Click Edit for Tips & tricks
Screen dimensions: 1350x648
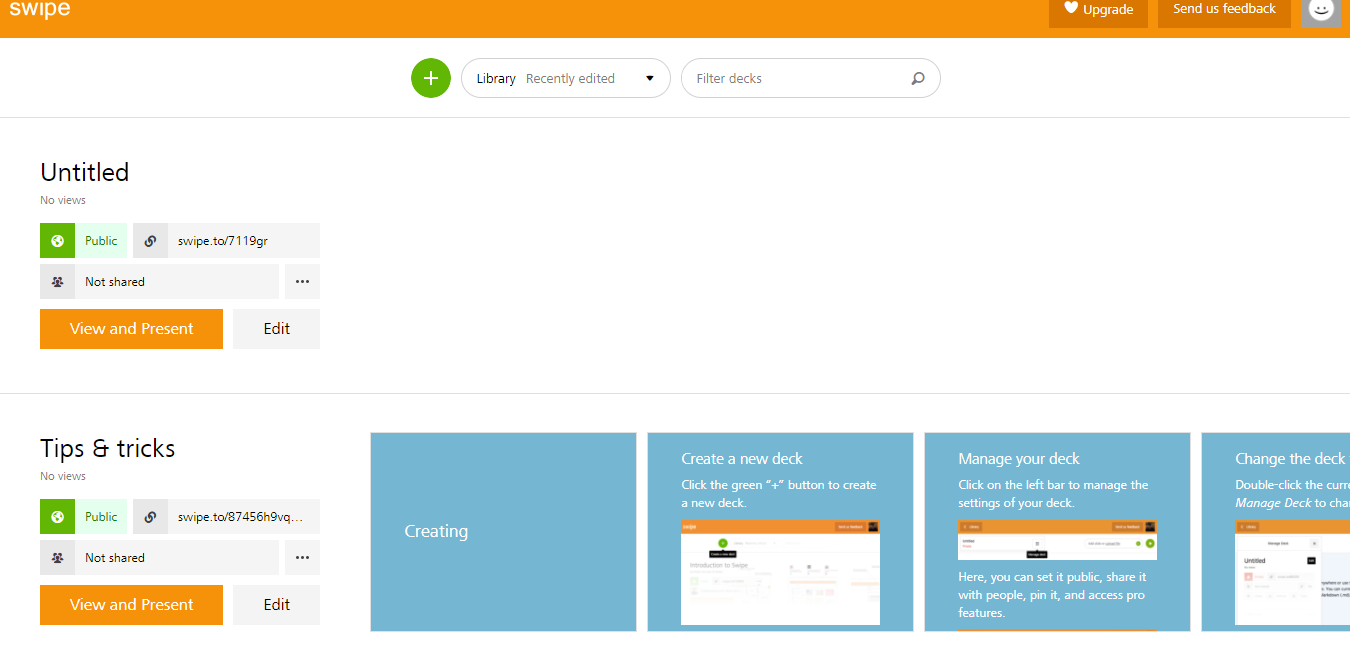(x=277, y=605)
